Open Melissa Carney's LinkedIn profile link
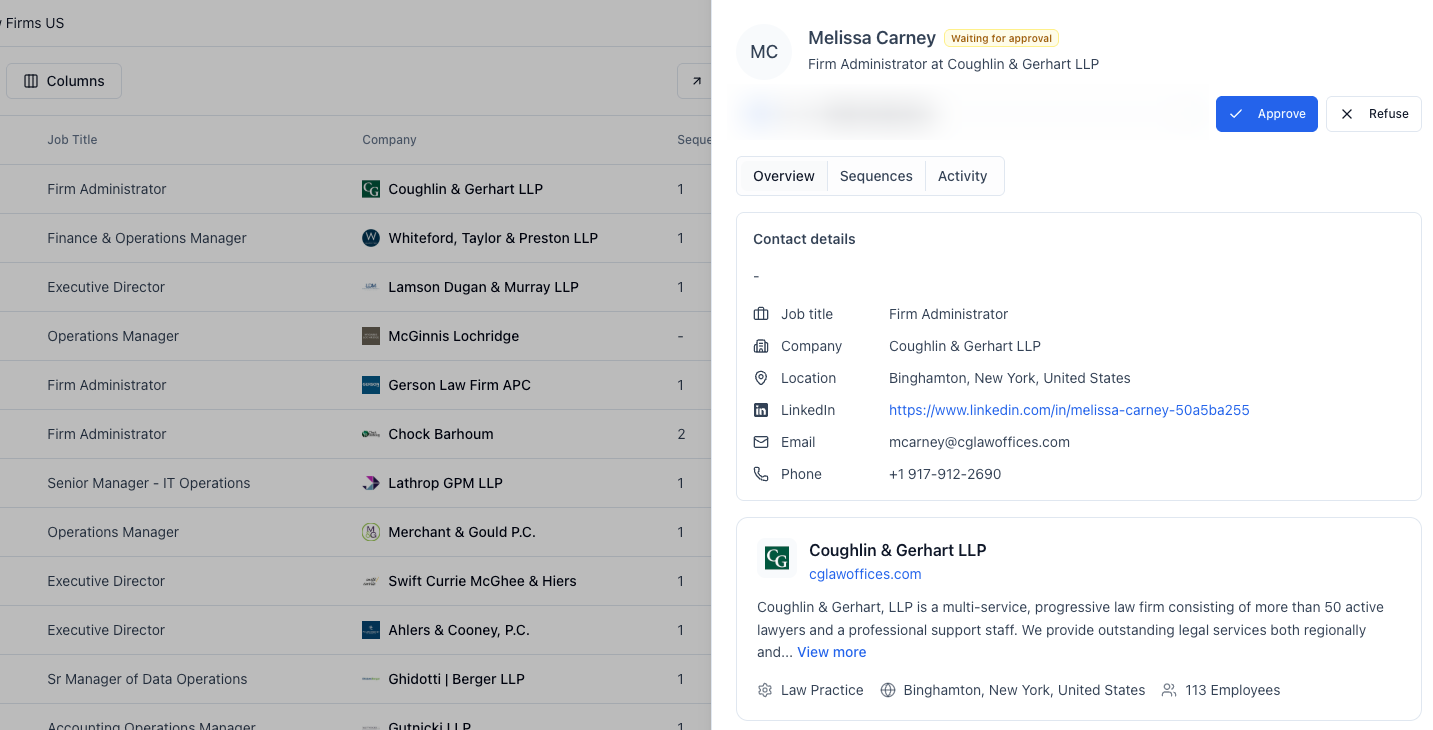Screen dimensions: 1433x730 pos(1069,410)
